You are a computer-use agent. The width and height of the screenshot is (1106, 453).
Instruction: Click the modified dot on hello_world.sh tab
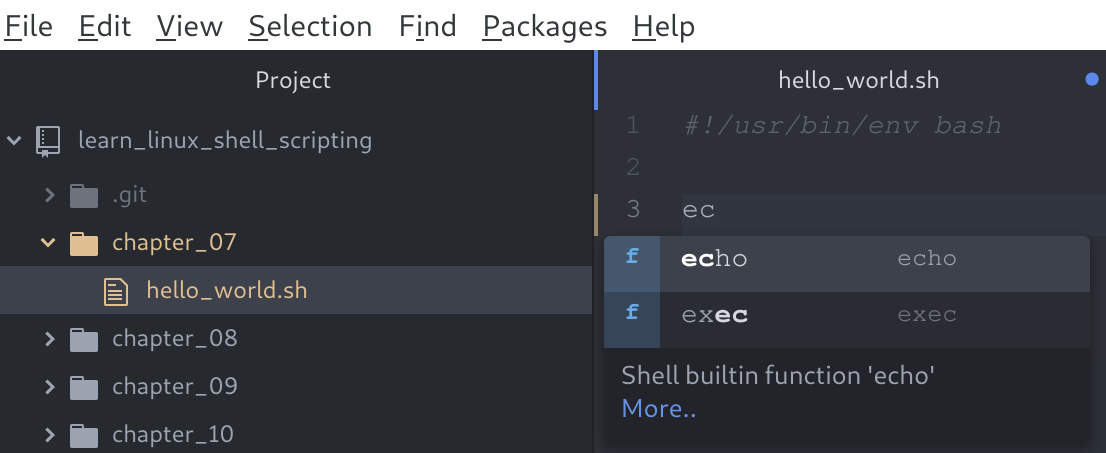click(x=1091, y=80)
